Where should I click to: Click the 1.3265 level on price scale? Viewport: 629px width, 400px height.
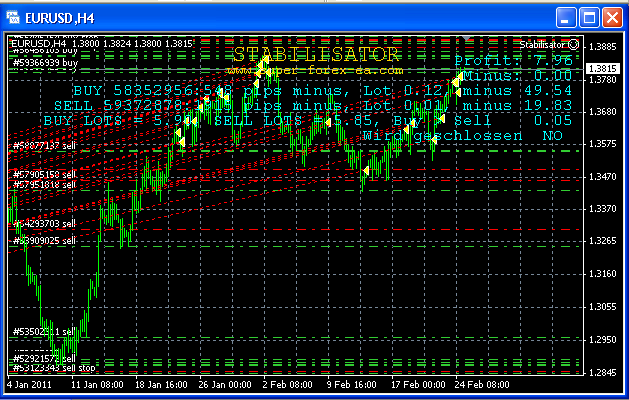coord(603,241)
